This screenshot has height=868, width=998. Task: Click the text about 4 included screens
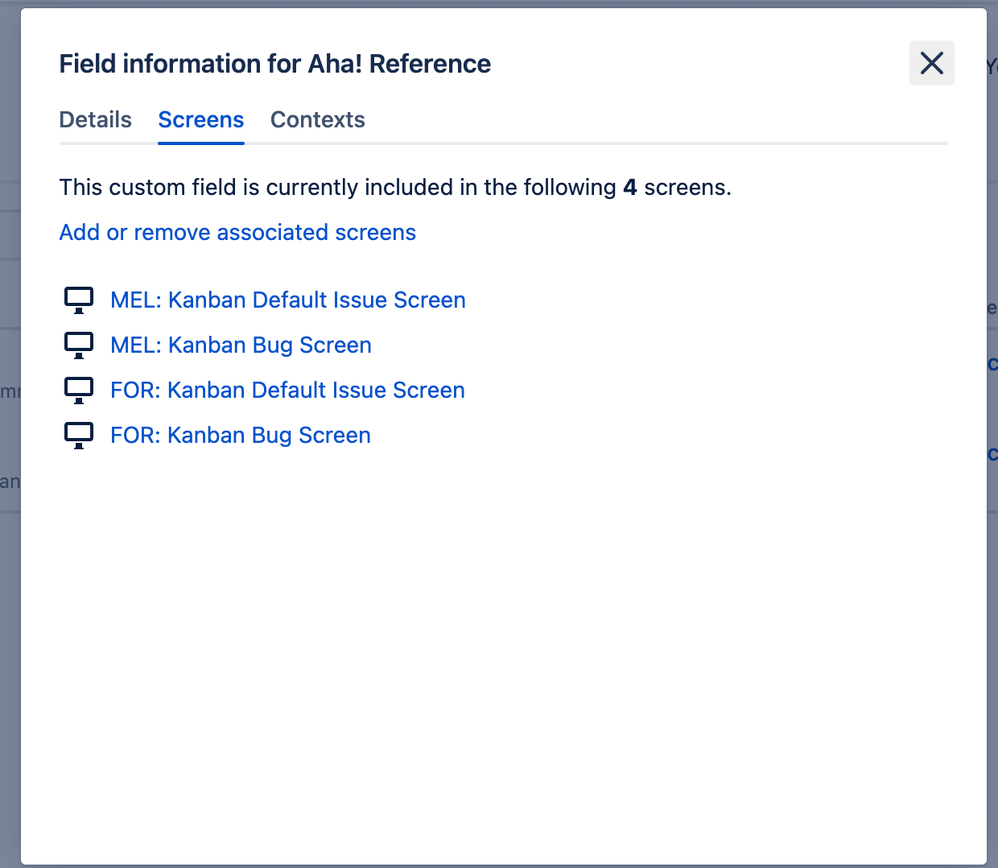coord(395,187)
